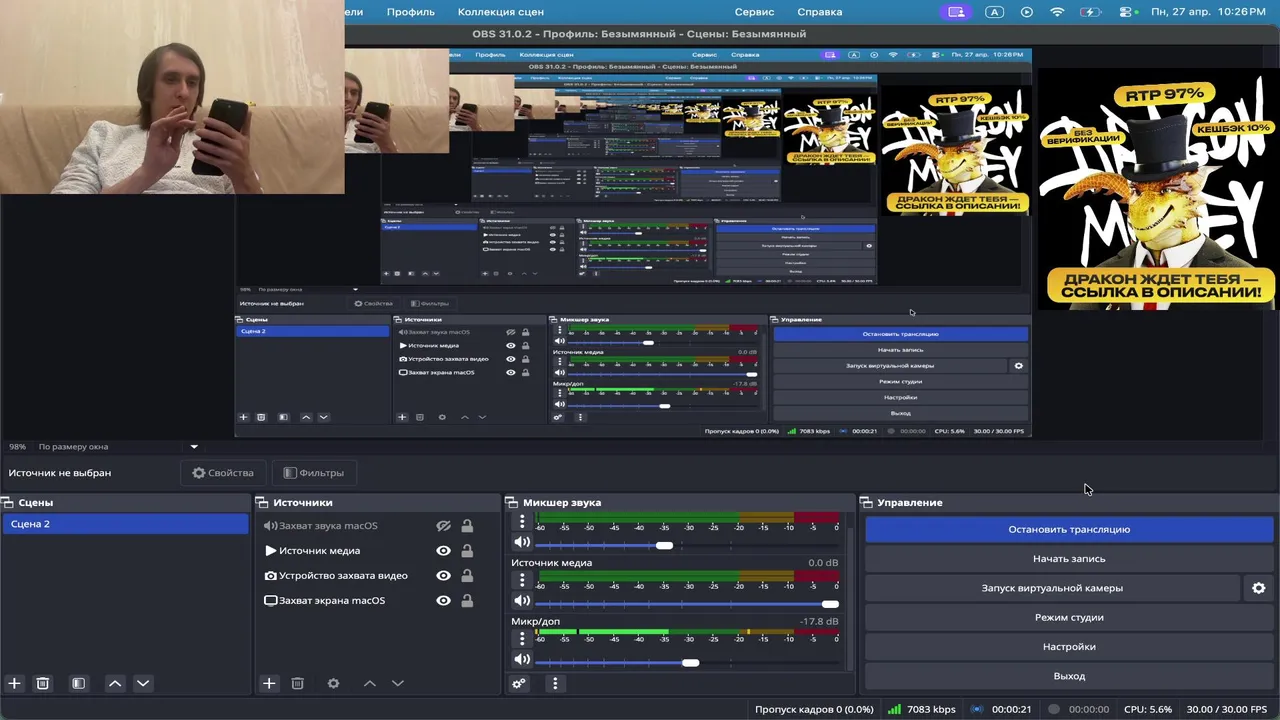Open Wi-Fi status menu

(1057, 12)
